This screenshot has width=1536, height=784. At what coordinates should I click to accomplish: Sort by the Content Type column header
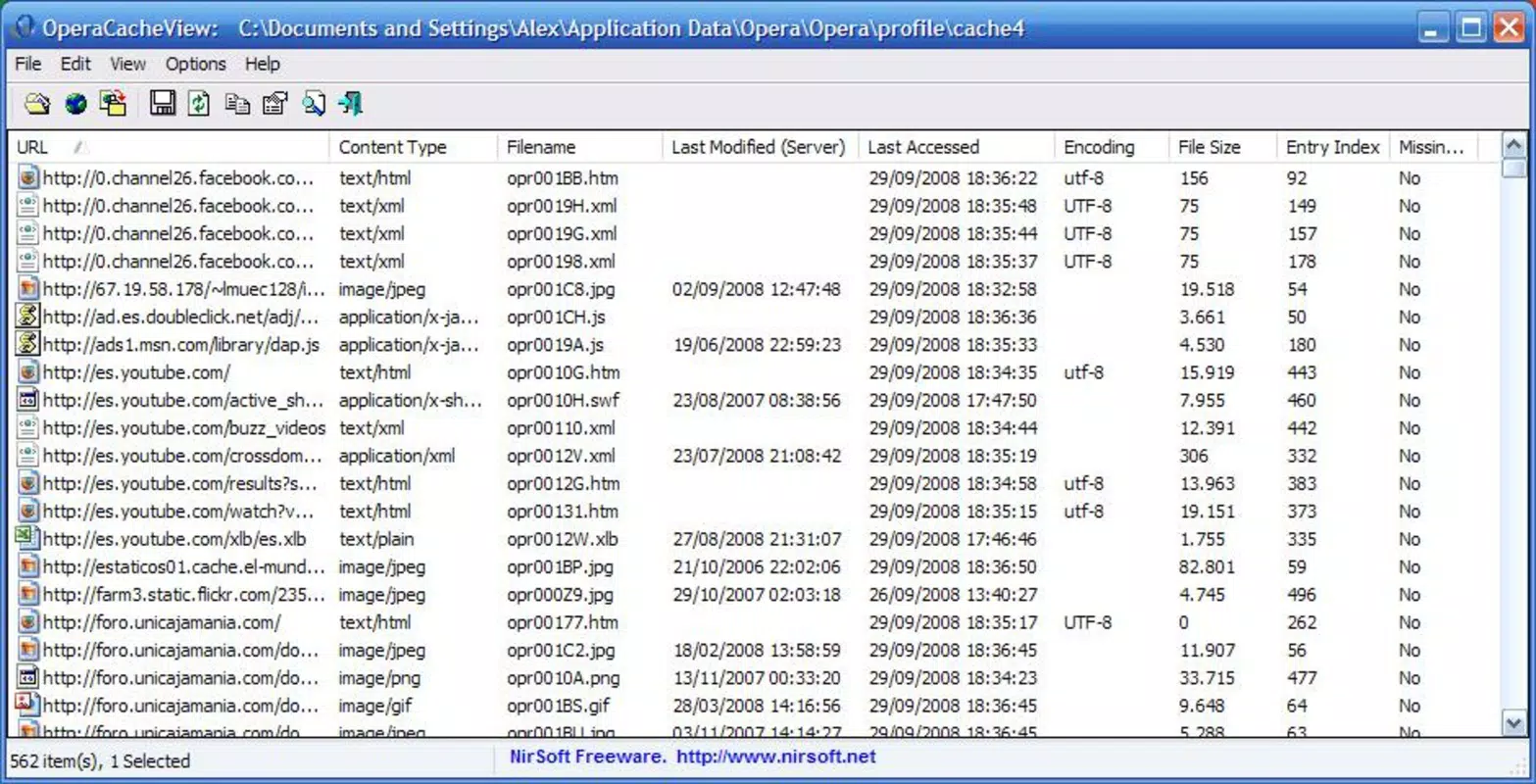point(414,147)
